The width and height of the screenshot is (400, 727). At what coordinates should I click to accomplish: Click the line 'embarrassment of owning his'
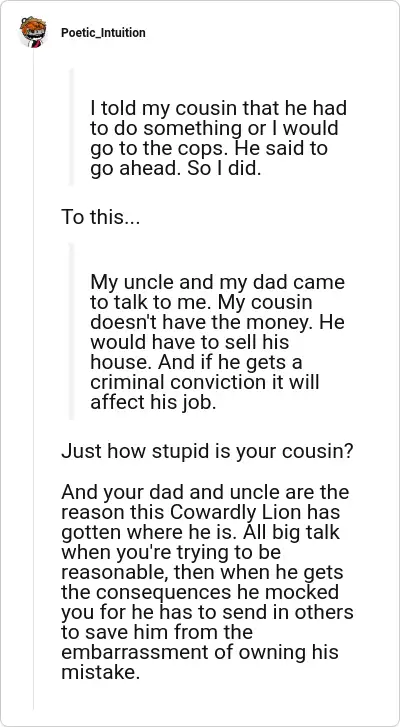point(200,651)
